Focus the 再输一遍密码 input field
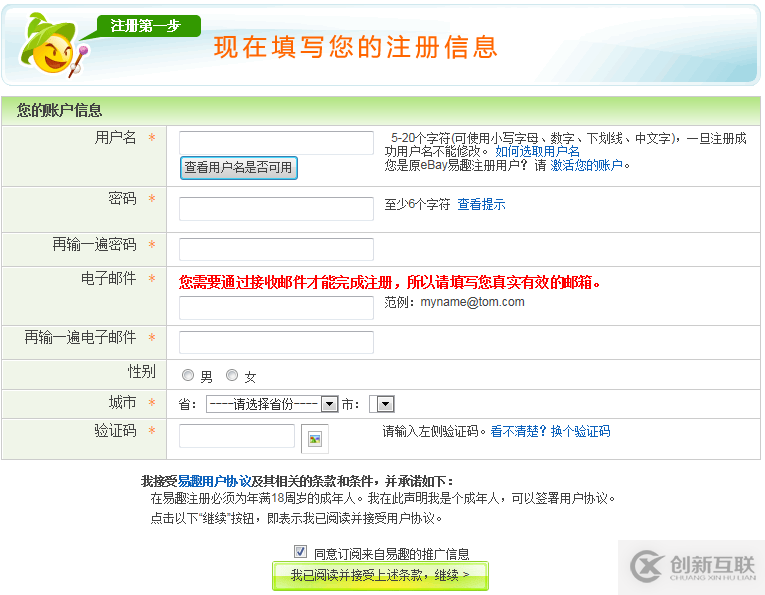 (276, 249)
